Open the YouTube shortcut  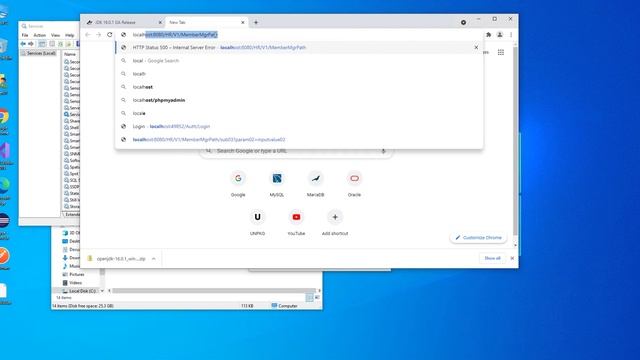tap(296, 223)
